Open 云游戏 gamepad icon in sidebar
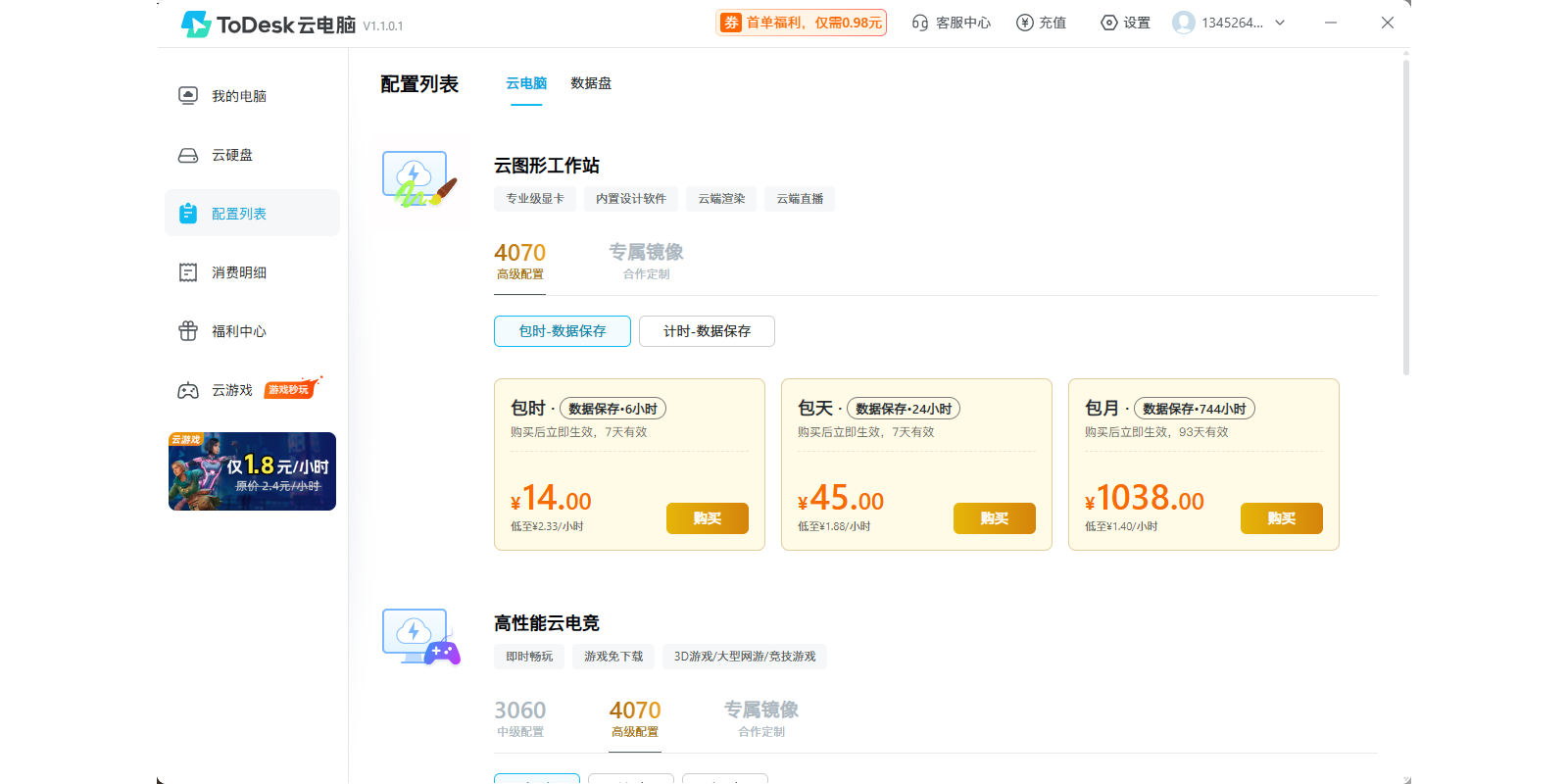Viewport: 1568px width, 784px height. [x=188, y=390]
